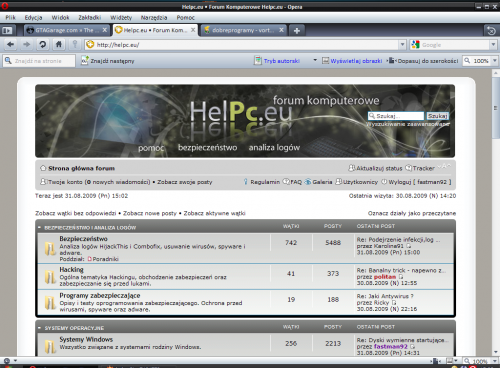
Task: Switch to the GTAGarage.com tab
Action: [66, 30]
